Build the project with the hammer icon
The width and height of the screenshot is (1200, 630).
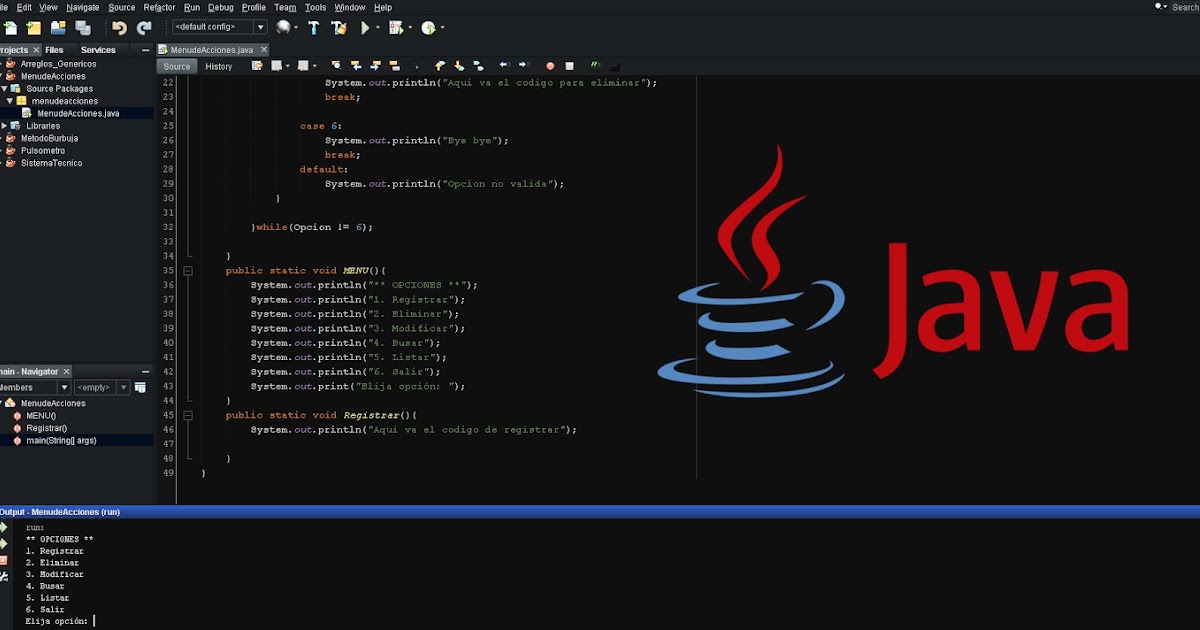[x=313, y=28]
